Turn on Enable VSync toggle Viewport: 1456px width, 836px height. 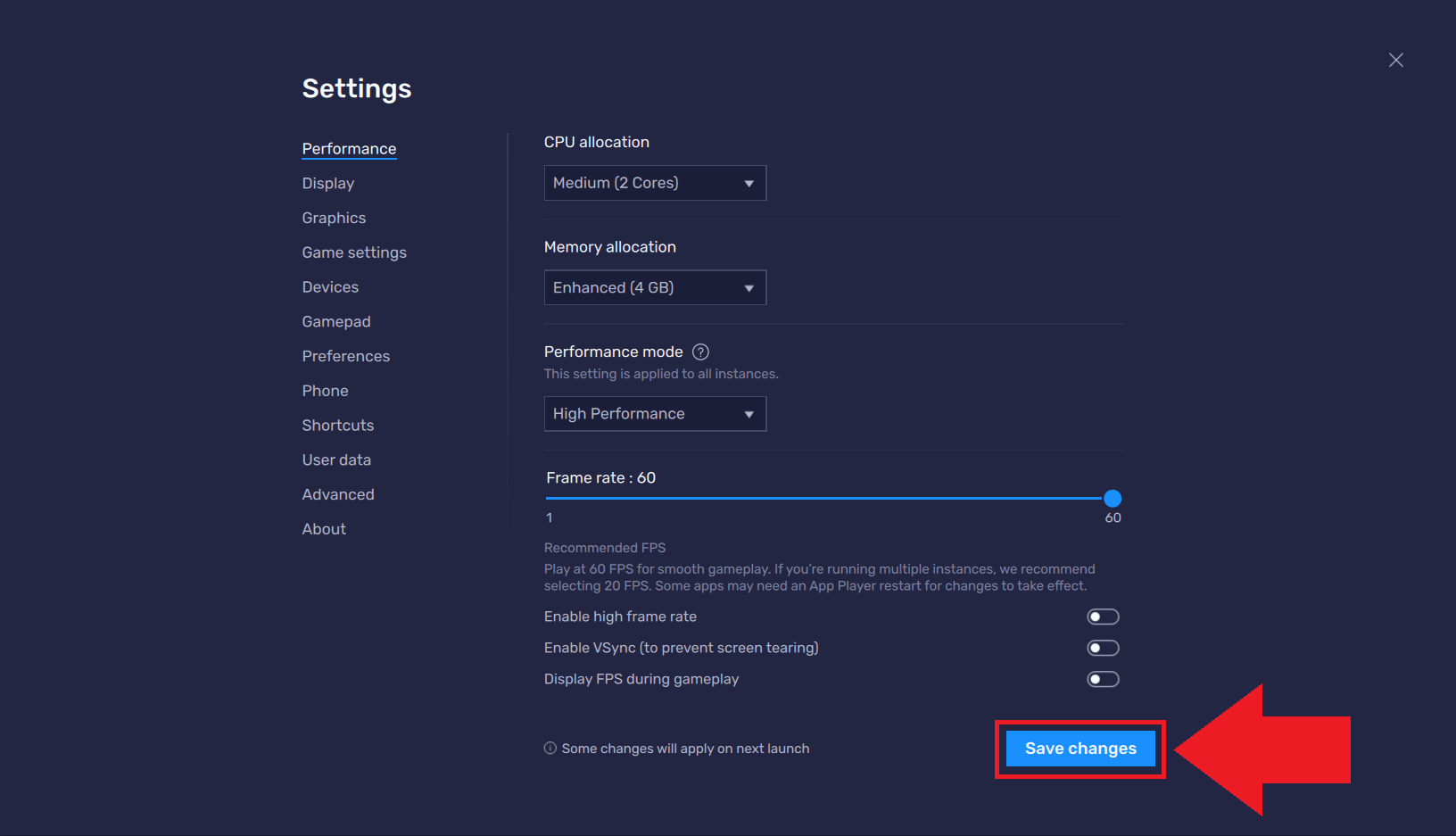point(1103,648)
